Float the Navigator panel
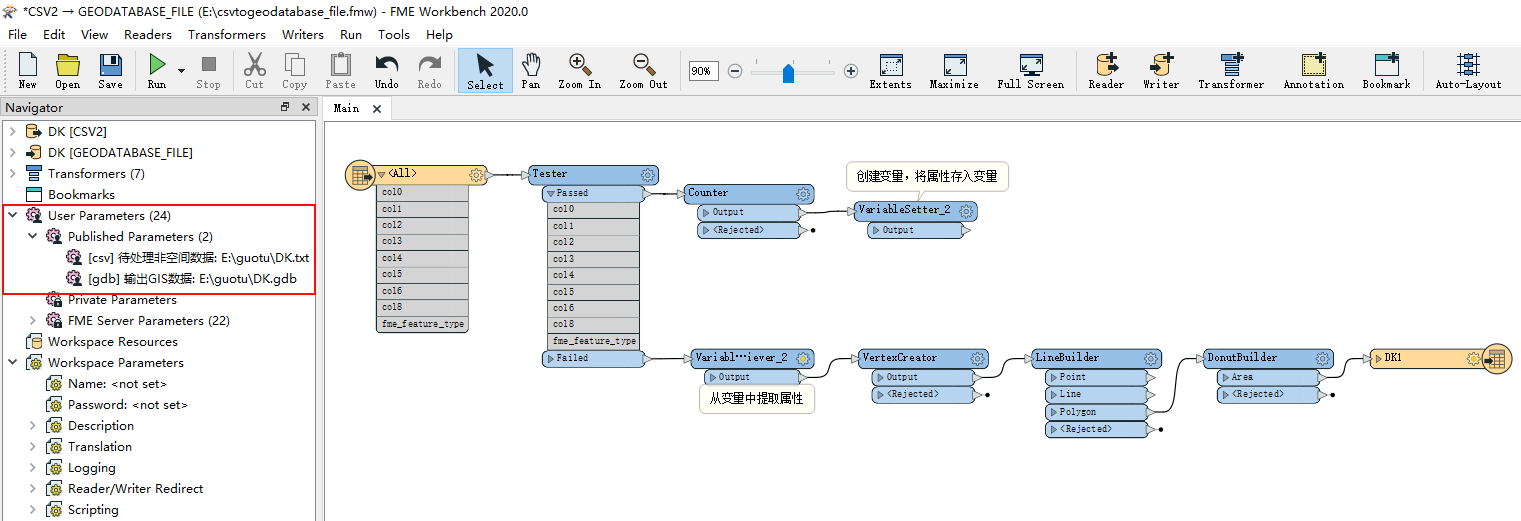 pos(285,108)
